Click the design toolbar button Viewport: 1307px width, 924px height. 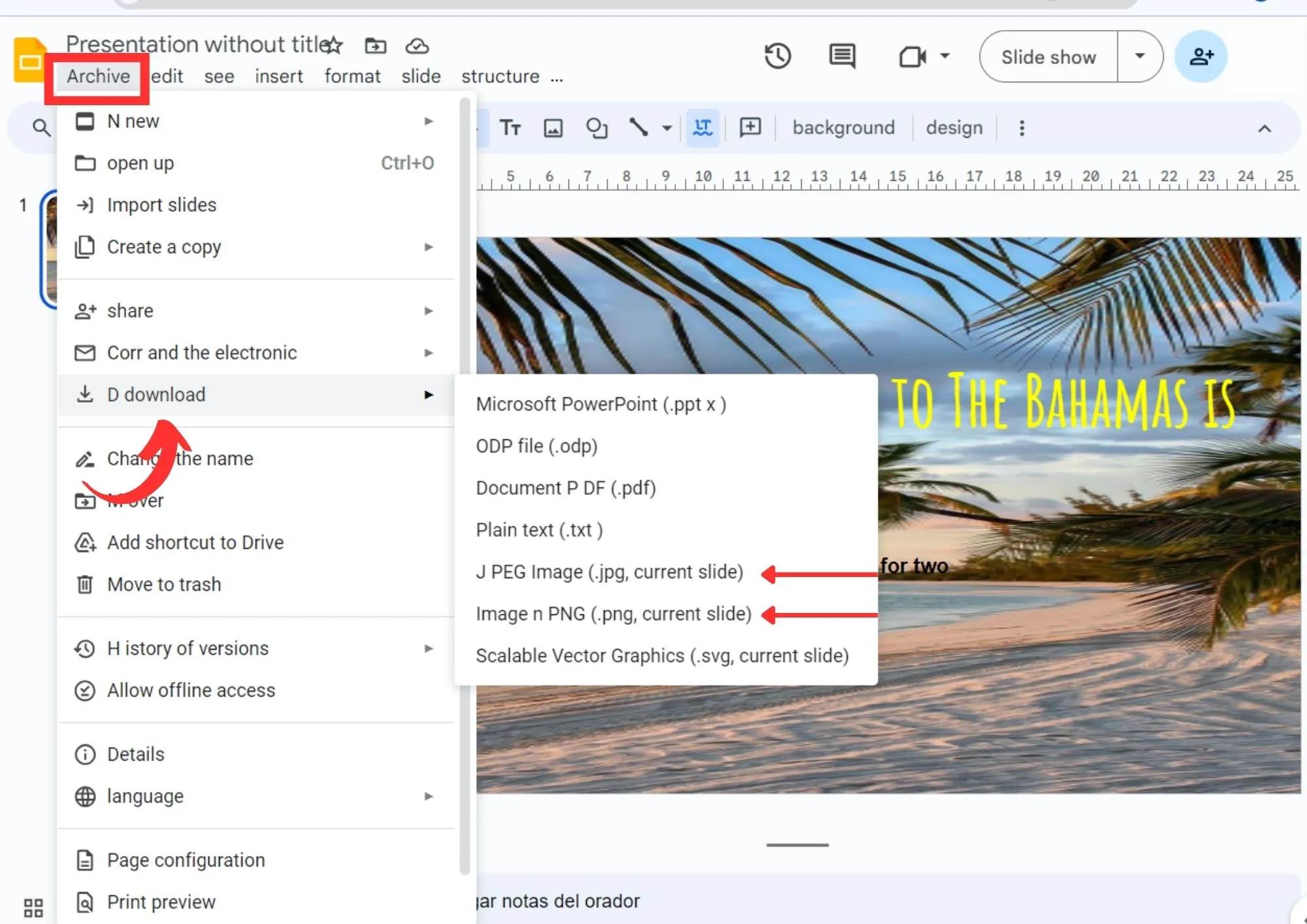(x=954, y=127)
